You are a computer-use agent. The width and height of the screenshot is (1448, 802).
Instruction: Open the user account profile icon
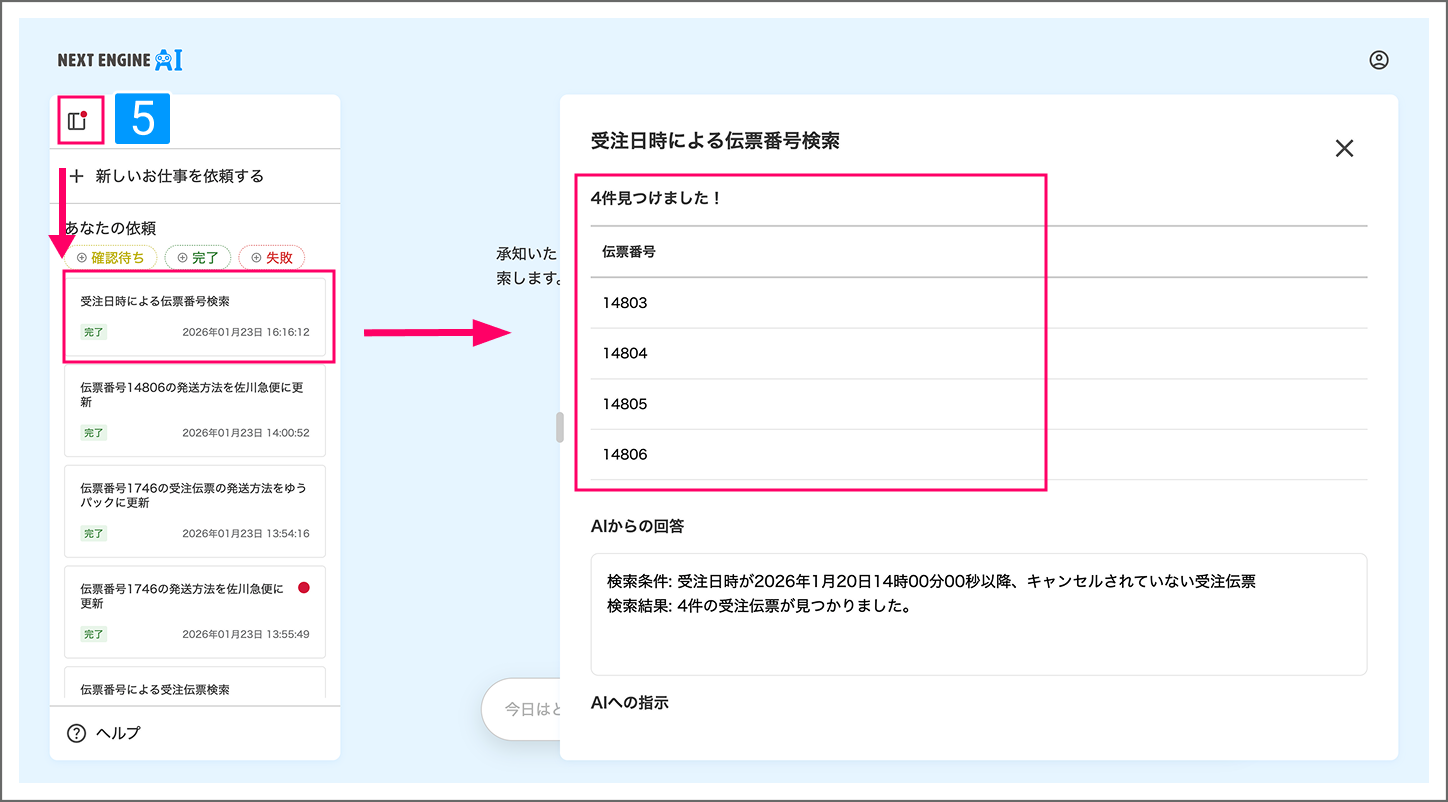pos(1379,60)
